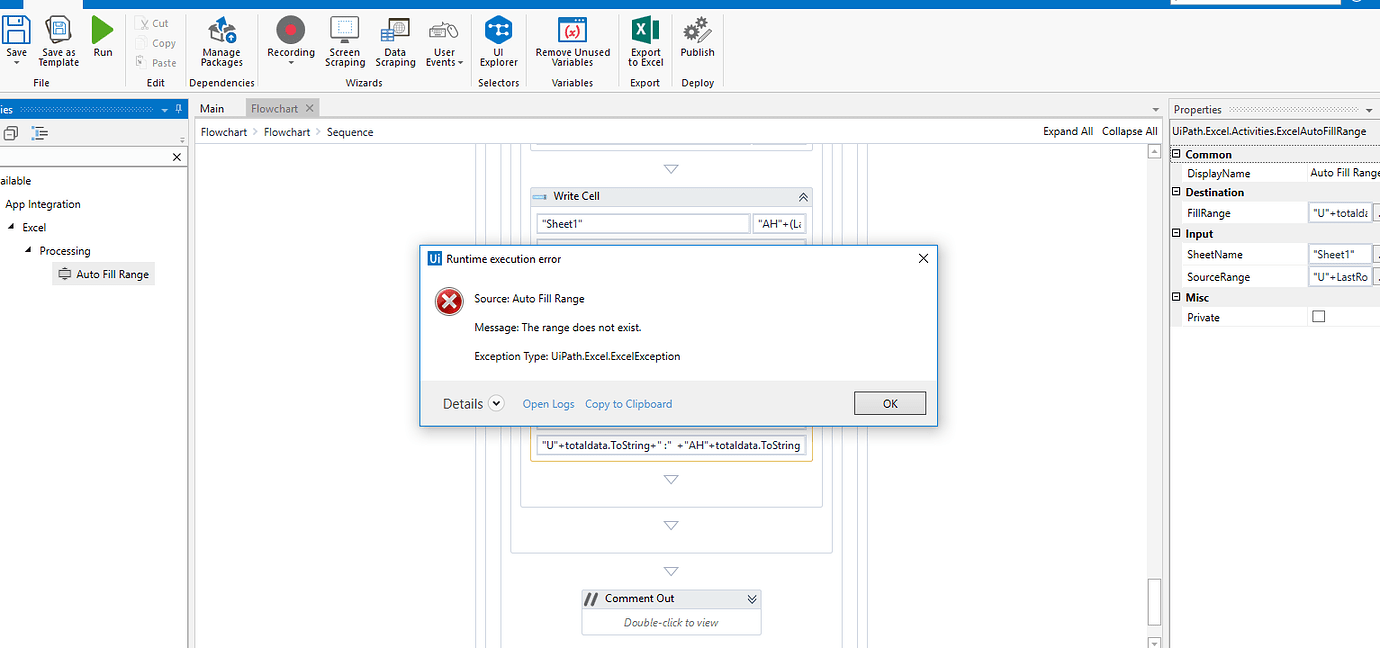Edit the SheetName property field
The height and width of the screenshot is (648, 1380).
(x=1340, y=254)
